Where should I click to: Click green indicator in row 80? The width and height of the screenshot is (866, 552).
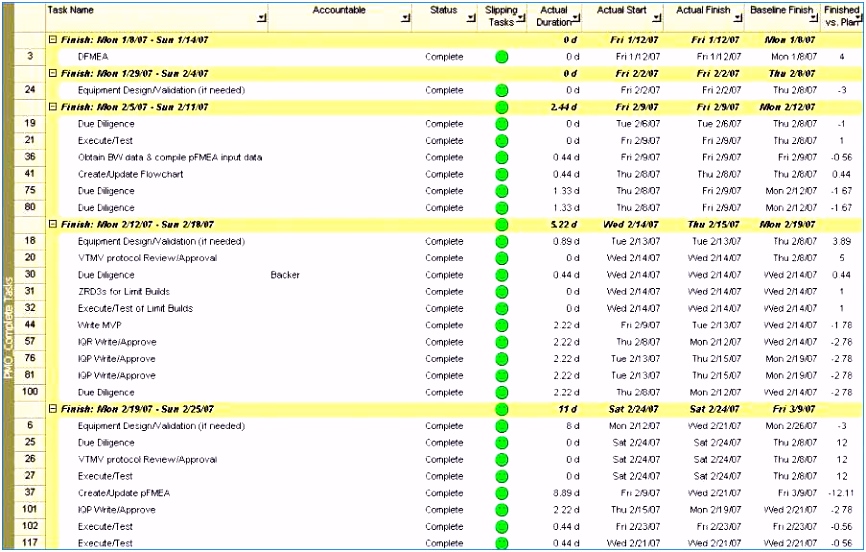click(x=501, y=208)
